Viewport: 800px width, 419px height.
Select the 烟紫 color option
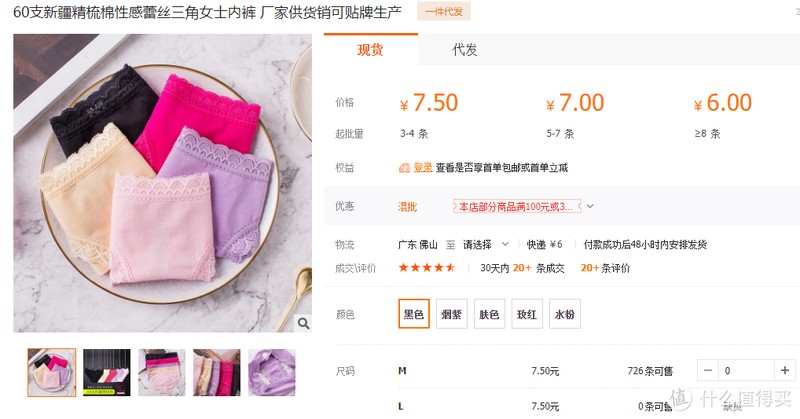coord(452,314)
